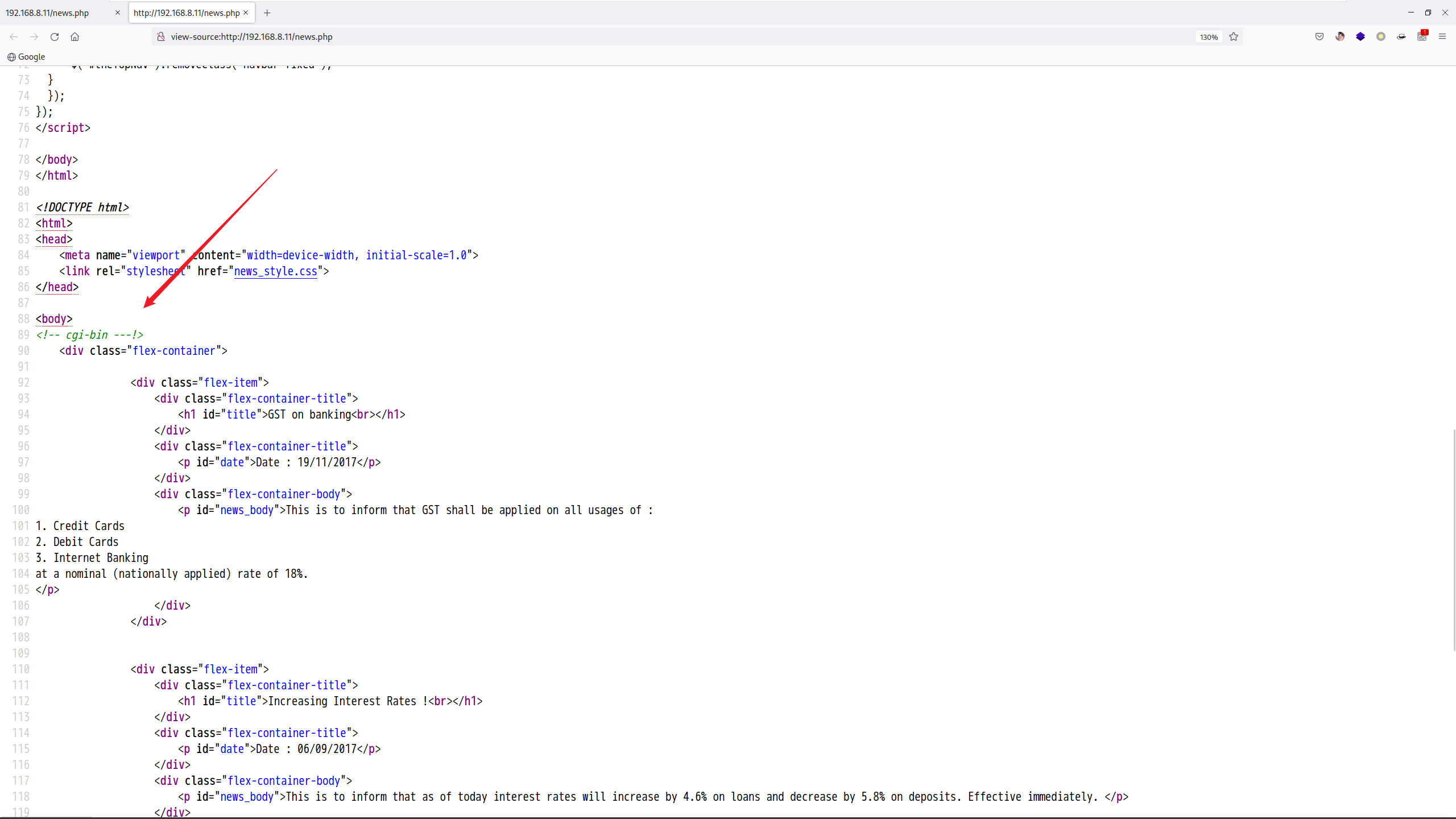Click the Date : 19/11/2017 text
1456x819 pixels.
pyautogui.click(x=306, y=462)
